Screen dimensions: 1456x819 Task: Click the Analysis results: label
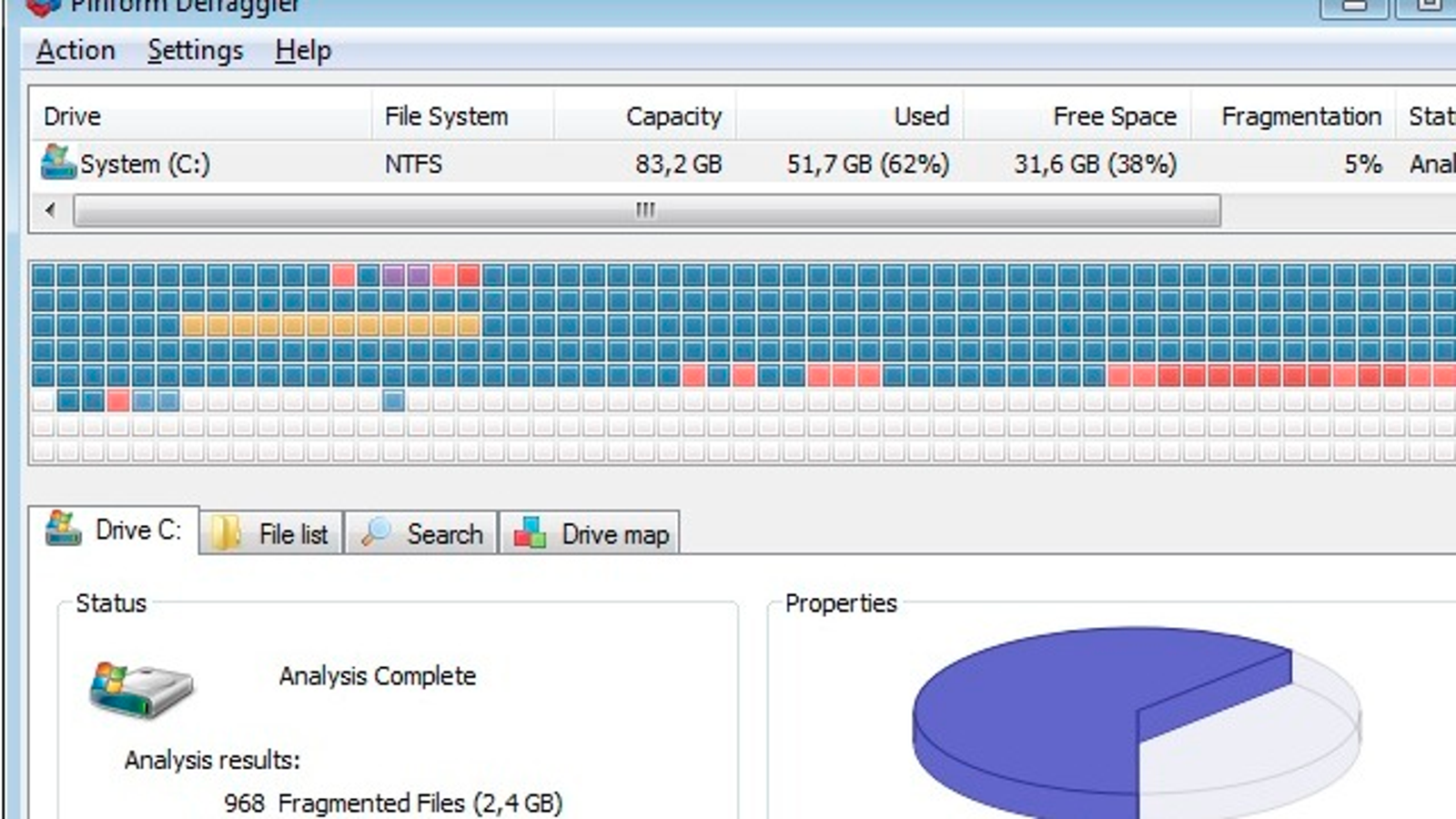[x=212, y=760]
